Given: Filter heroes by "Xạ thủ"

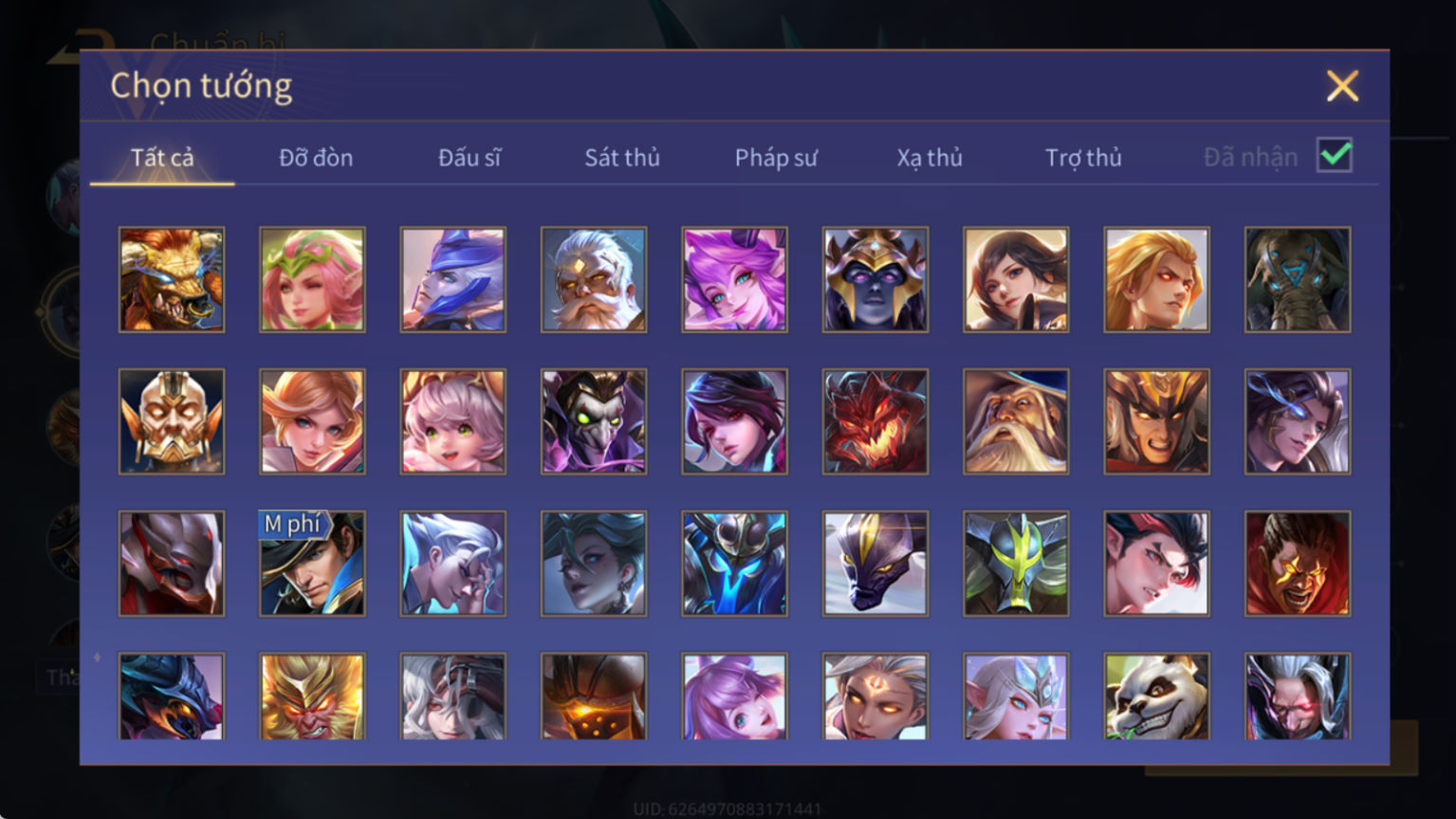Looking at the screenshot, I should coord(930,158).
